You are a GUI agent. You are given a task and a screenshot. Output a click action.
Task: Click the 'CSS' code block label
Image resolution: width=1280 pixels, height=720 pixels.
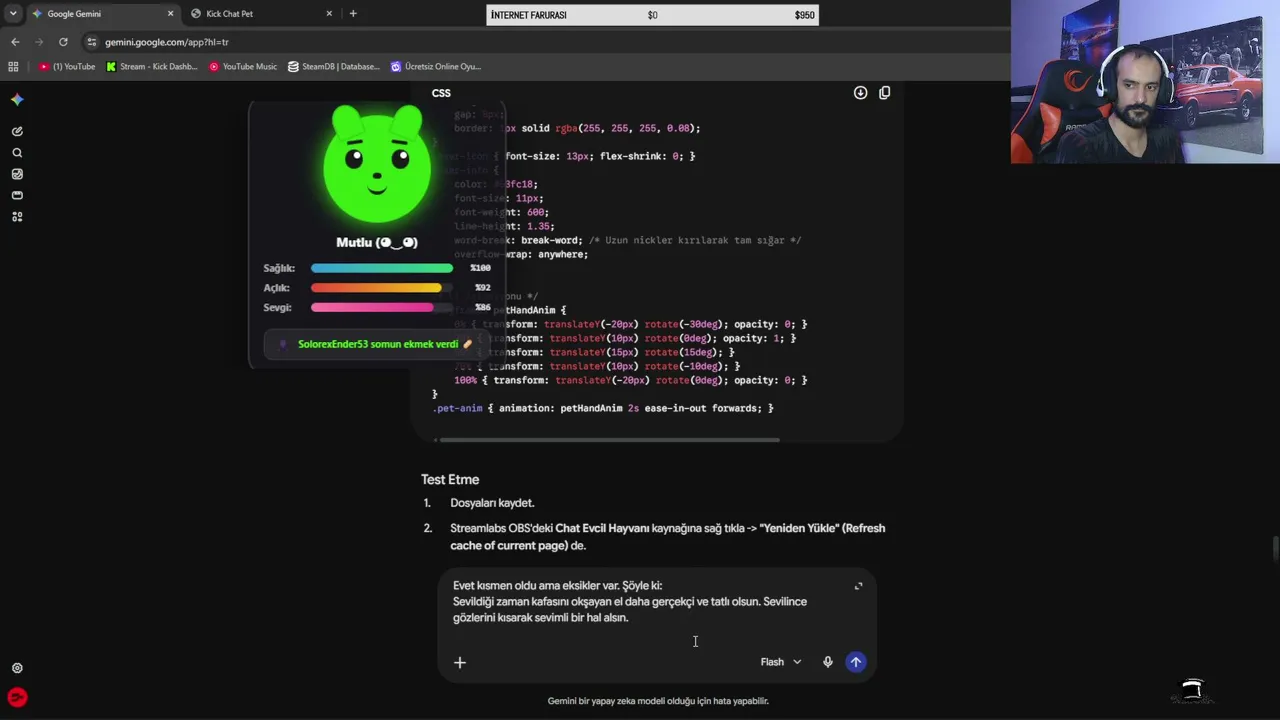pos(441,93)
